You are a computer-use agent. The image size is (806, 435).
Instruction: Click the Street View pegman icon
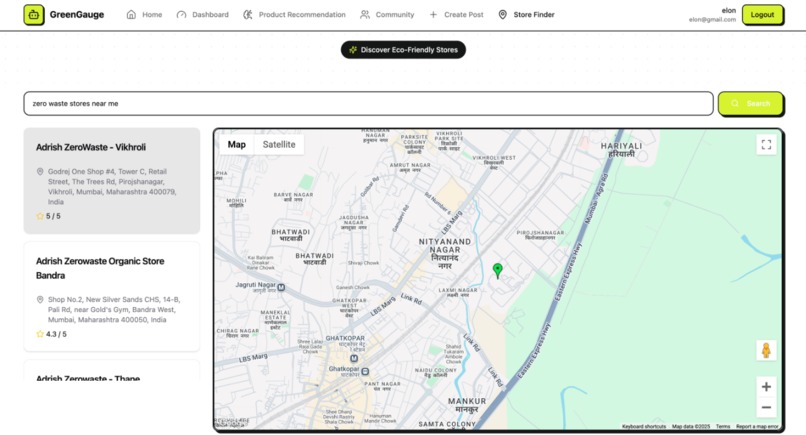click(x=766, y=350)
